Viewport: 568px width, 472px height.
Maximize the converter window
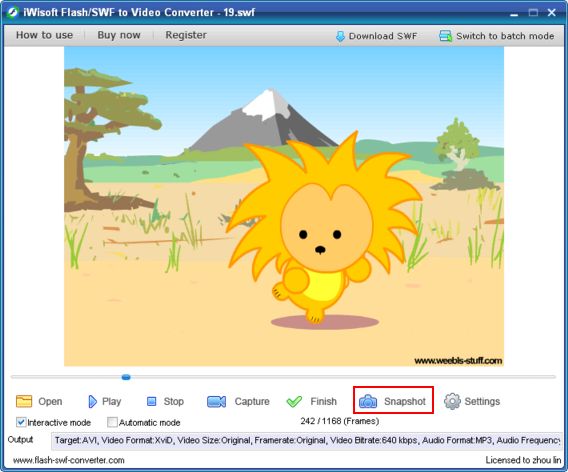point(533,13)
